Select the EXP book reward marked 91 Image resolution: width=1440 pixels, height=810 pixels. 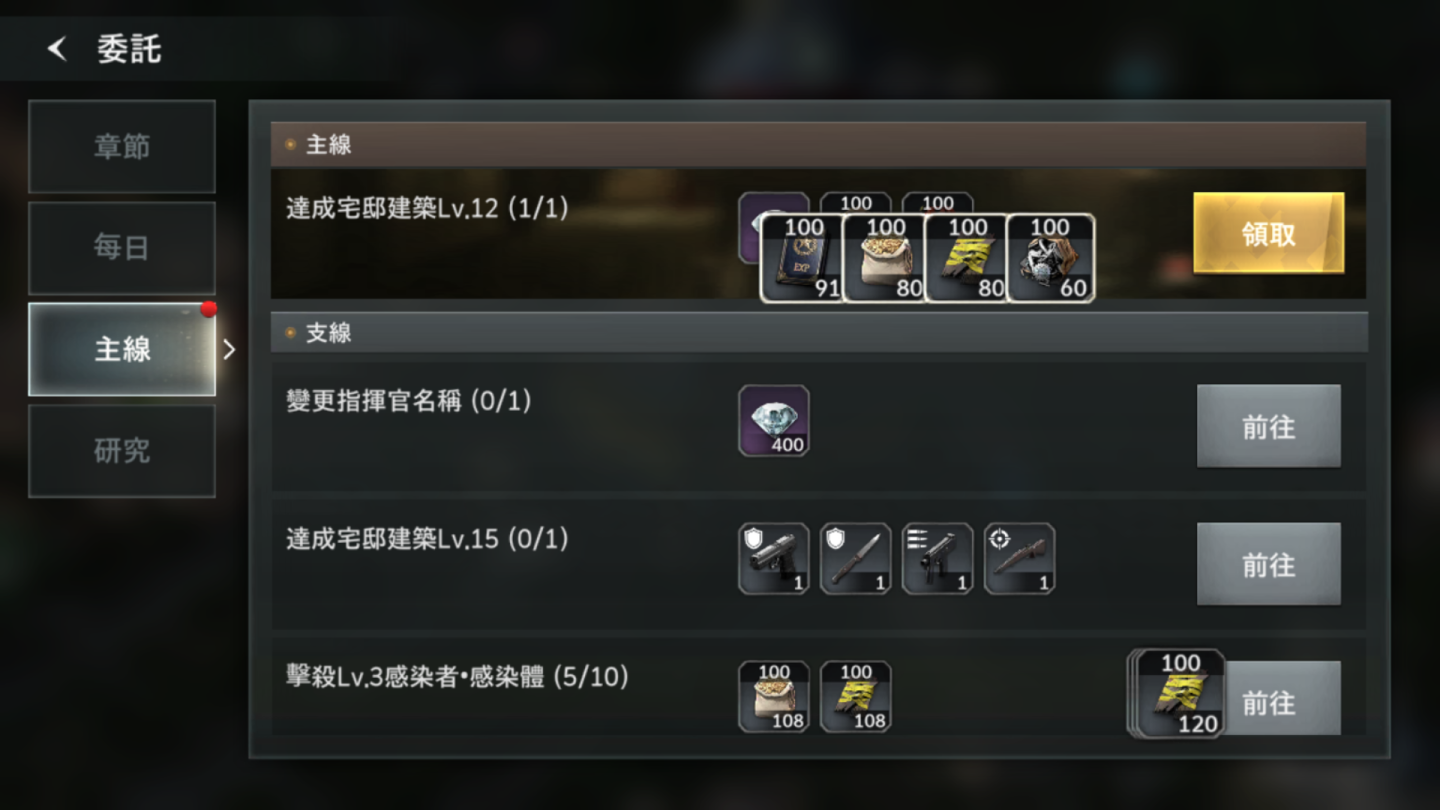pyautogui.click(x=802, y=258)
